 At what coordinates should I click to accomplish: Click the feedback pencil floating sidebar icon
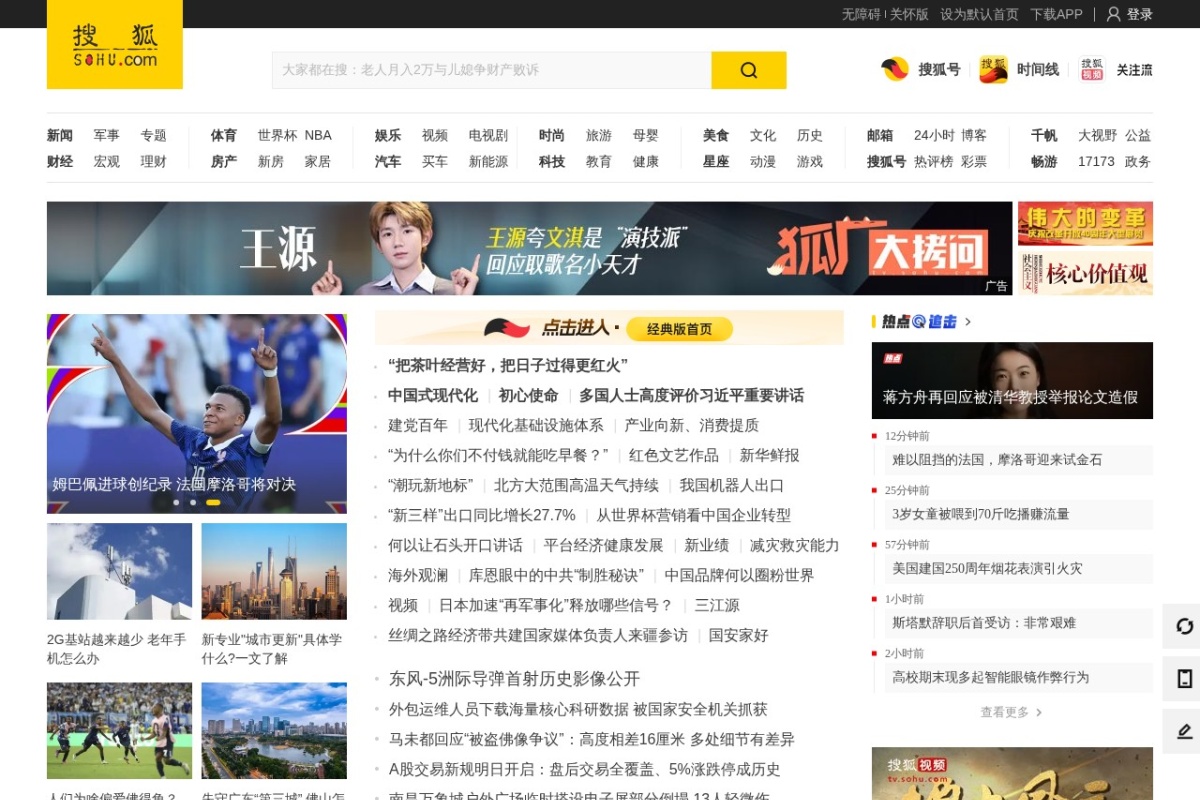coord(1184,731)
